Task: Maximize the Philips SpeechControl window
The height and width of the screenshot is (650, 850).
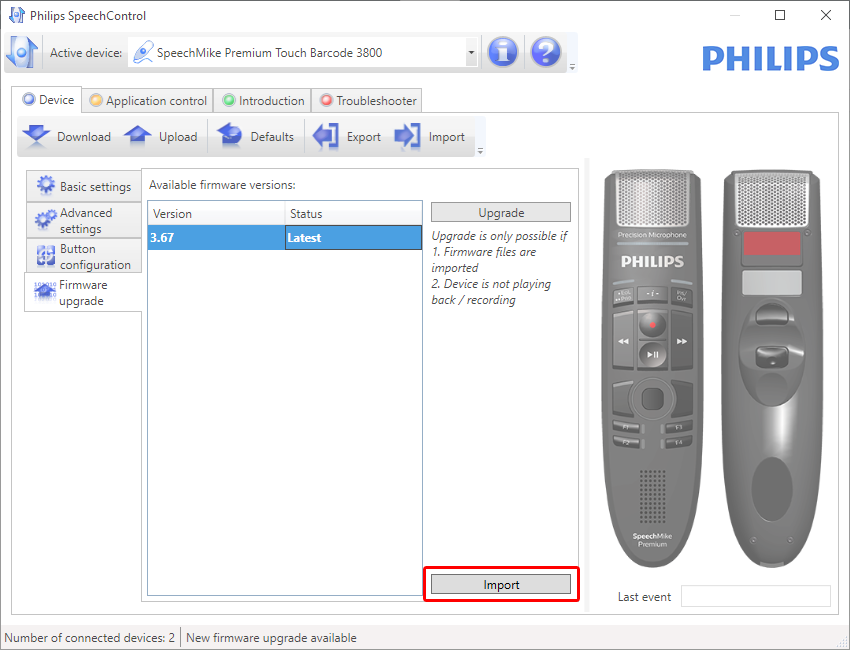Action: coord(780,15)
